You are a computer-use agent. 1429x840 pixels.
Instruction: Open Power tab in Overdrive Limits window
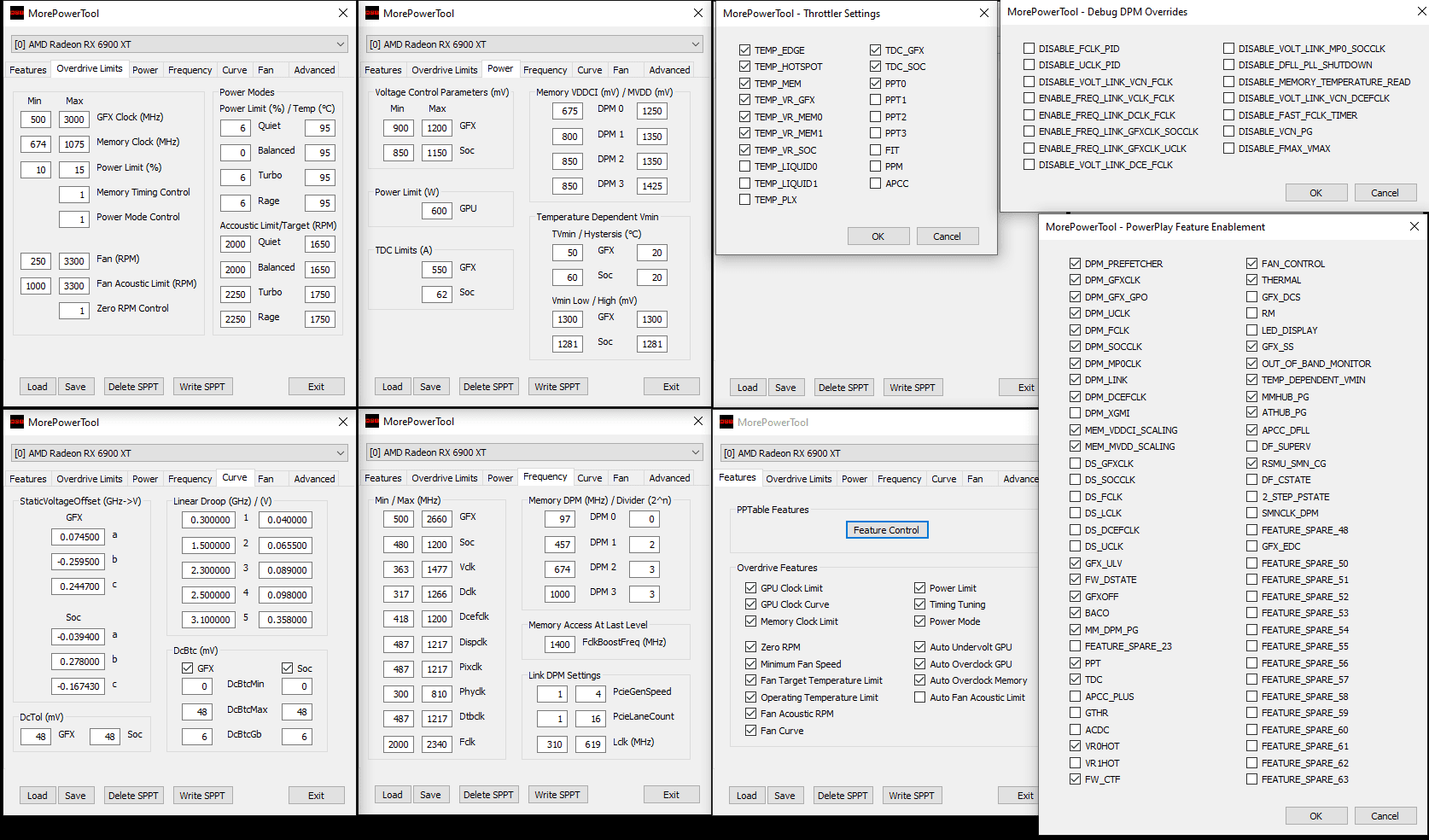pos(144,70)
